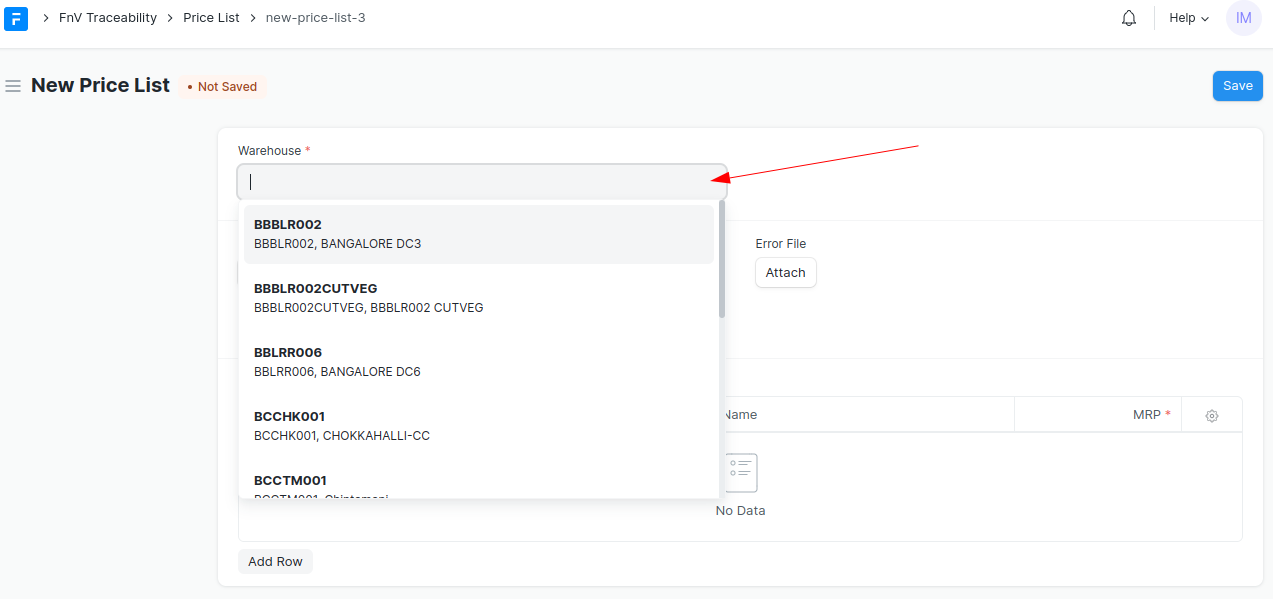Click the No Data placeholder text
Image resolution: width=1273 pixels, height=599 pixels.
coord(740,511)
